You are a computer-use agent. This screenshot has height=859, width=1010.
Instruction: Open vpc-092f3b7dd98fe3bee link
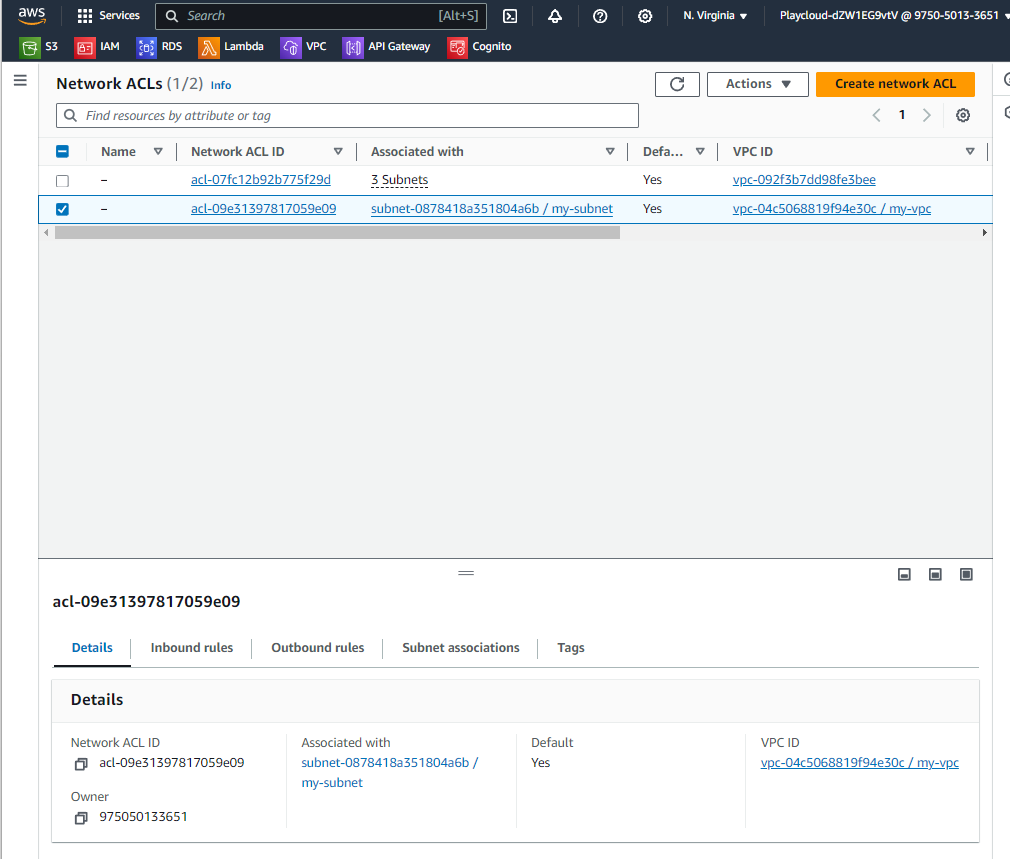804,180
